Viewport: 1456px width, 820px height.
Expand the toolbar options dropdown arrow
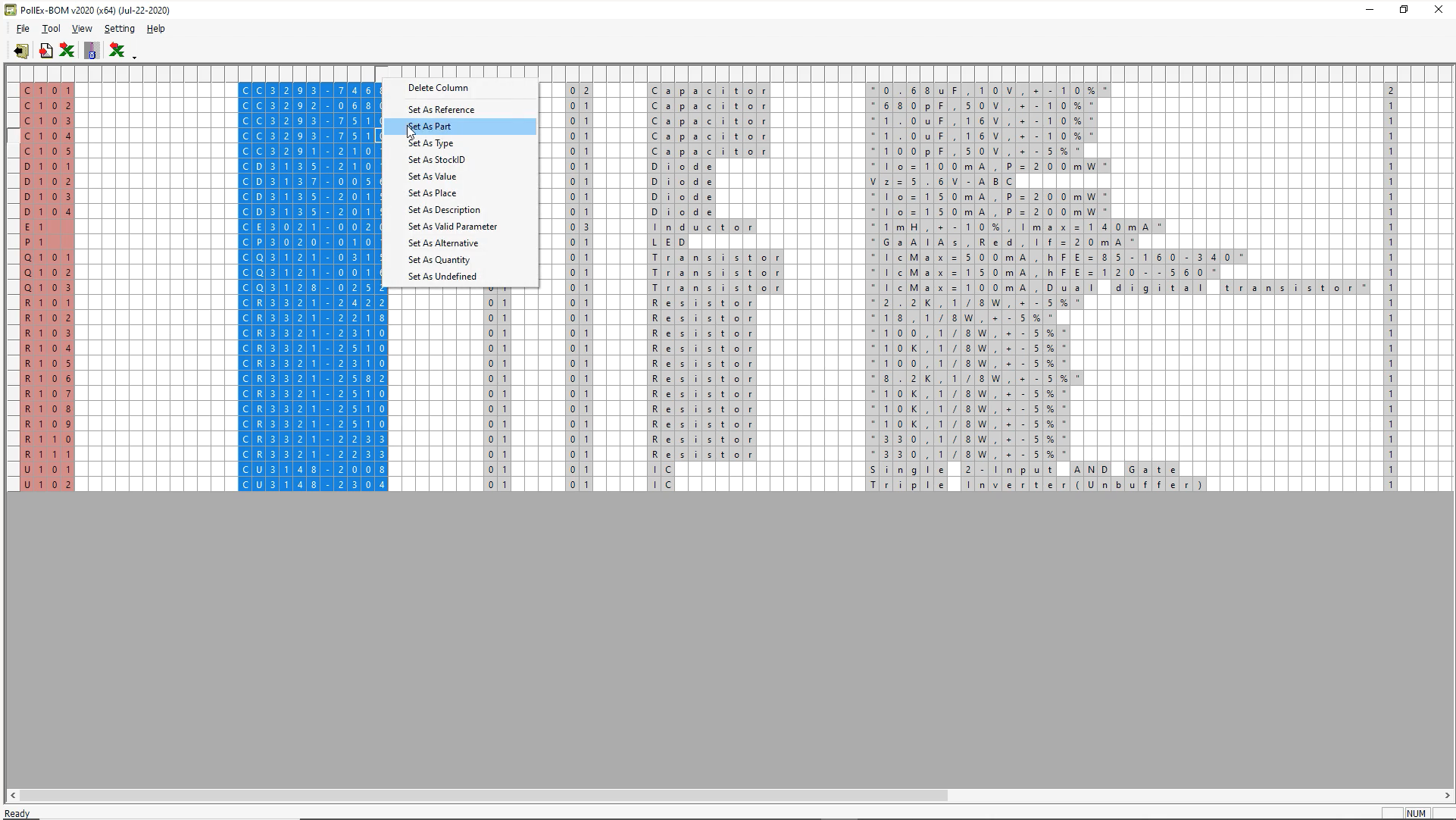tap(134, 57)
